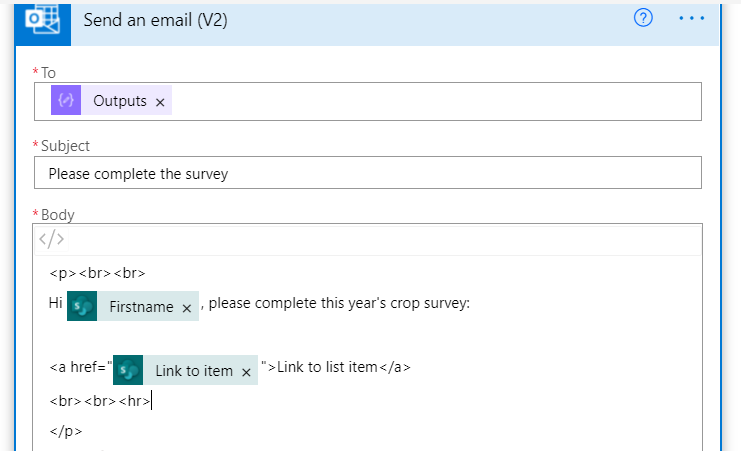Place cursor after the hr tag

[152, 402]
